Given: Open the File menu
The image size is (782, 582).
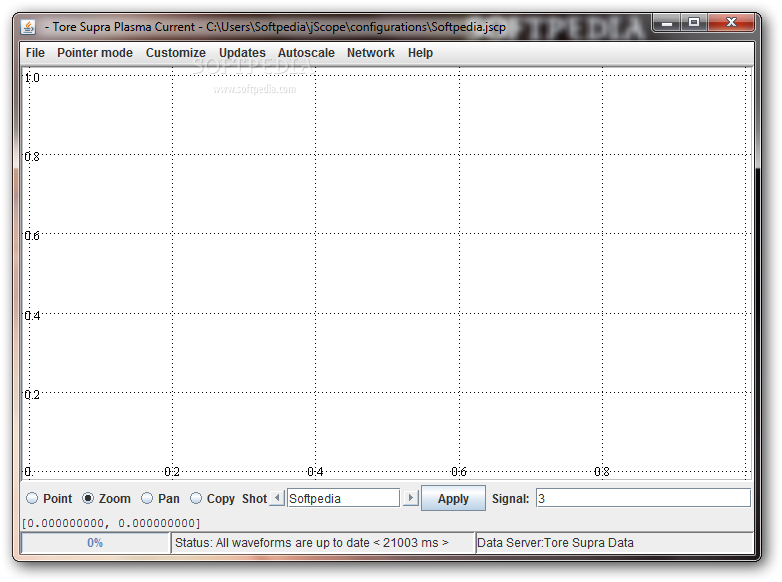Looking at the screenshot, I should point(35,53).
